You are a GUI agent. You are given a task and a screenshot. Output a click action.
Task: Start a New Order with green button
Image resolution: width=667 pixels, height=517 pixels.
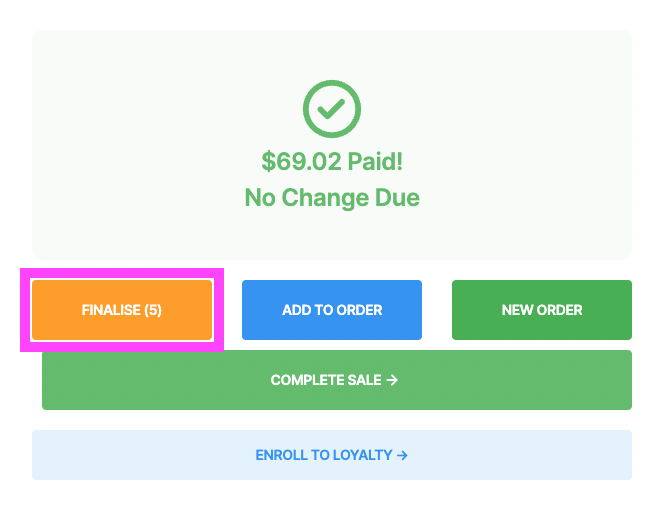[x=542, y=310]
